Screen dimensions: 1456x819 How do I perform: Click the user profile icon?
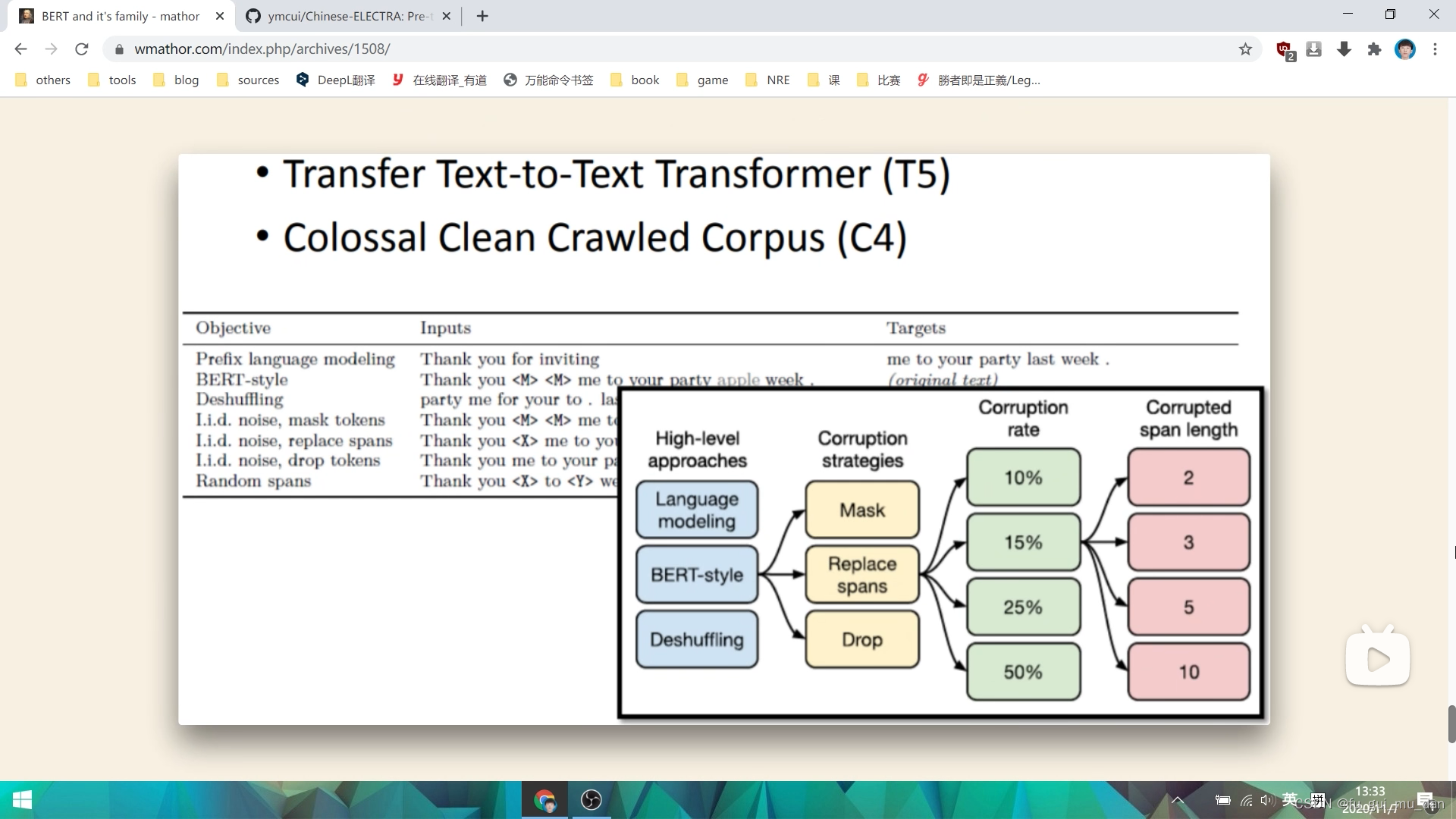click(x=1405, y=48)
